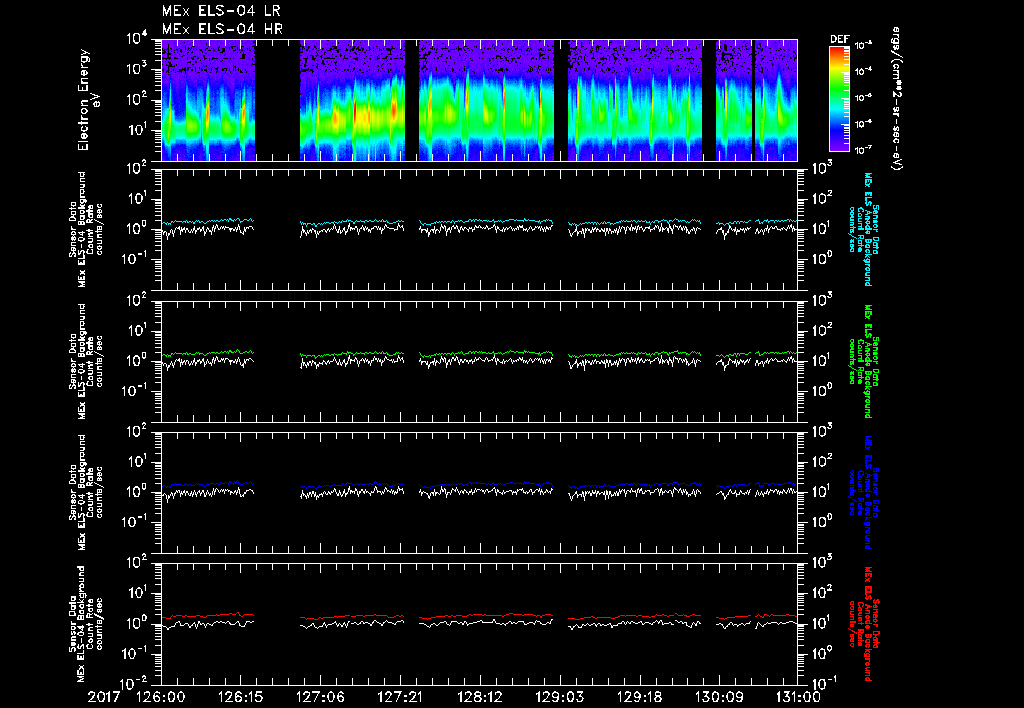Click the '127:06' time axis label
1024x708 pixels.
[320, 697]
